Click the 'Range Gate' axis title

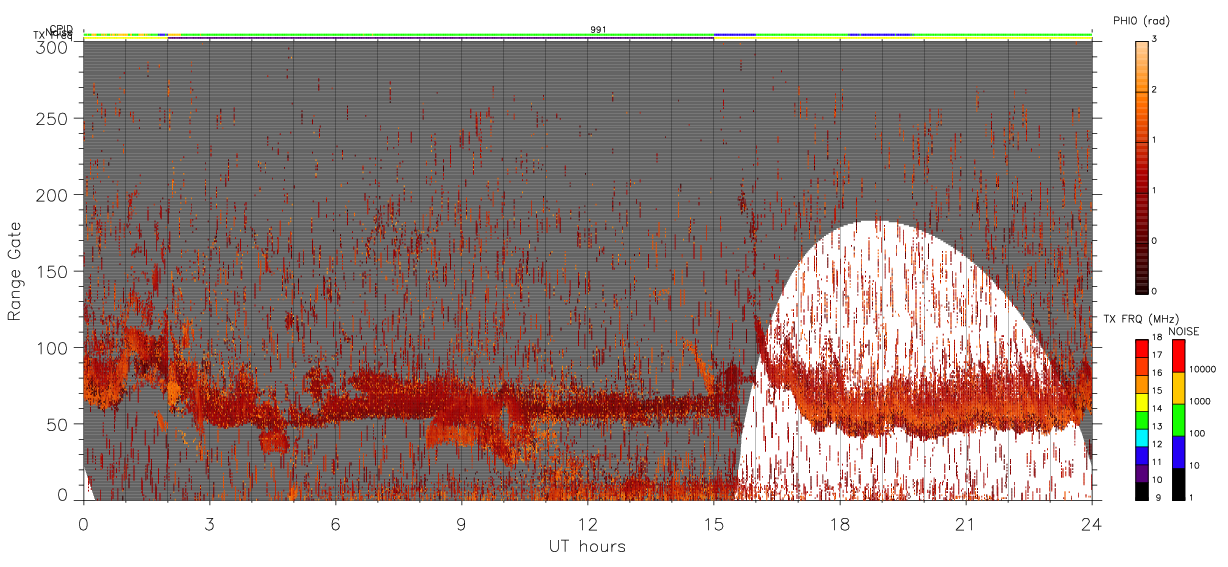[15, 271]
